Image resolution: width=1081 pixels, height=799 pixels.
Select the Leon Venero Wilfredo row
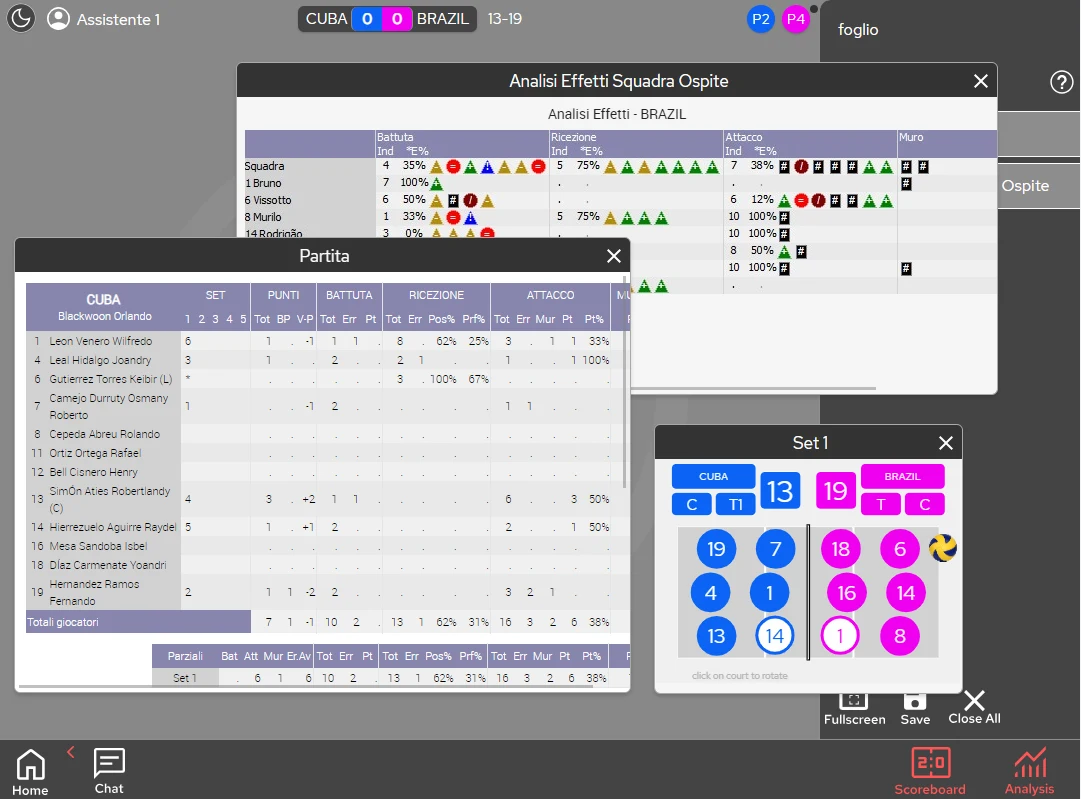coord(327,341)
